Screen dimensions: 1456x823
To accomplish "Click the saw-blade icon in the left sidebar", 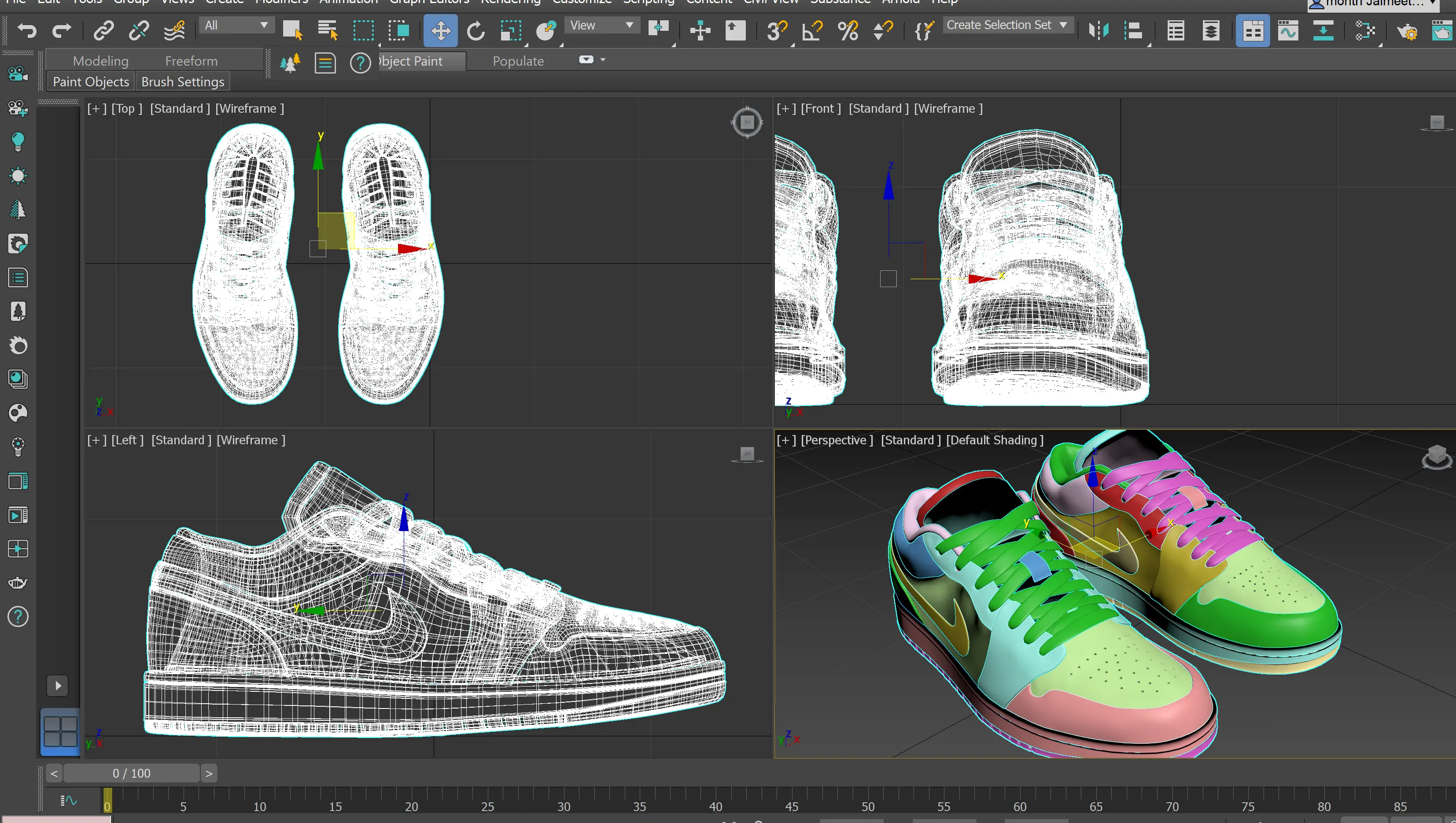I will (x=18, y=244).
